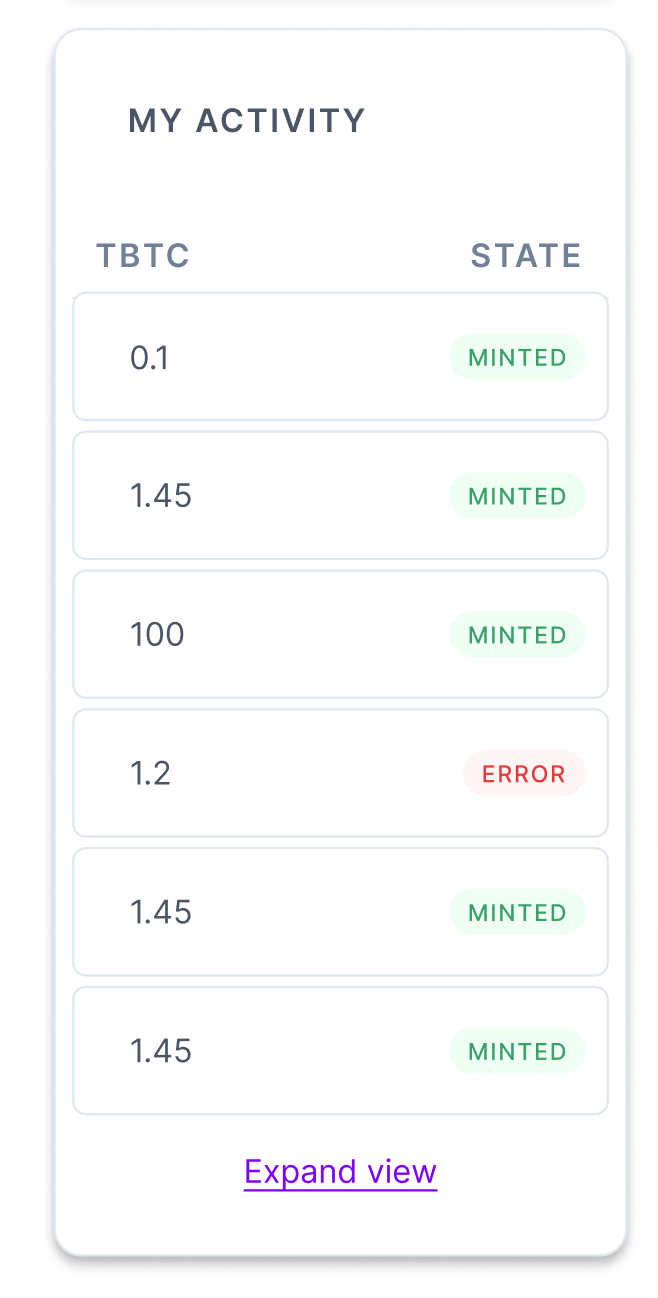The height and width of the screenshot is (1298, 658).
Task: Click the MINTED badge on the 100 row
Action: tap(517, 634)
